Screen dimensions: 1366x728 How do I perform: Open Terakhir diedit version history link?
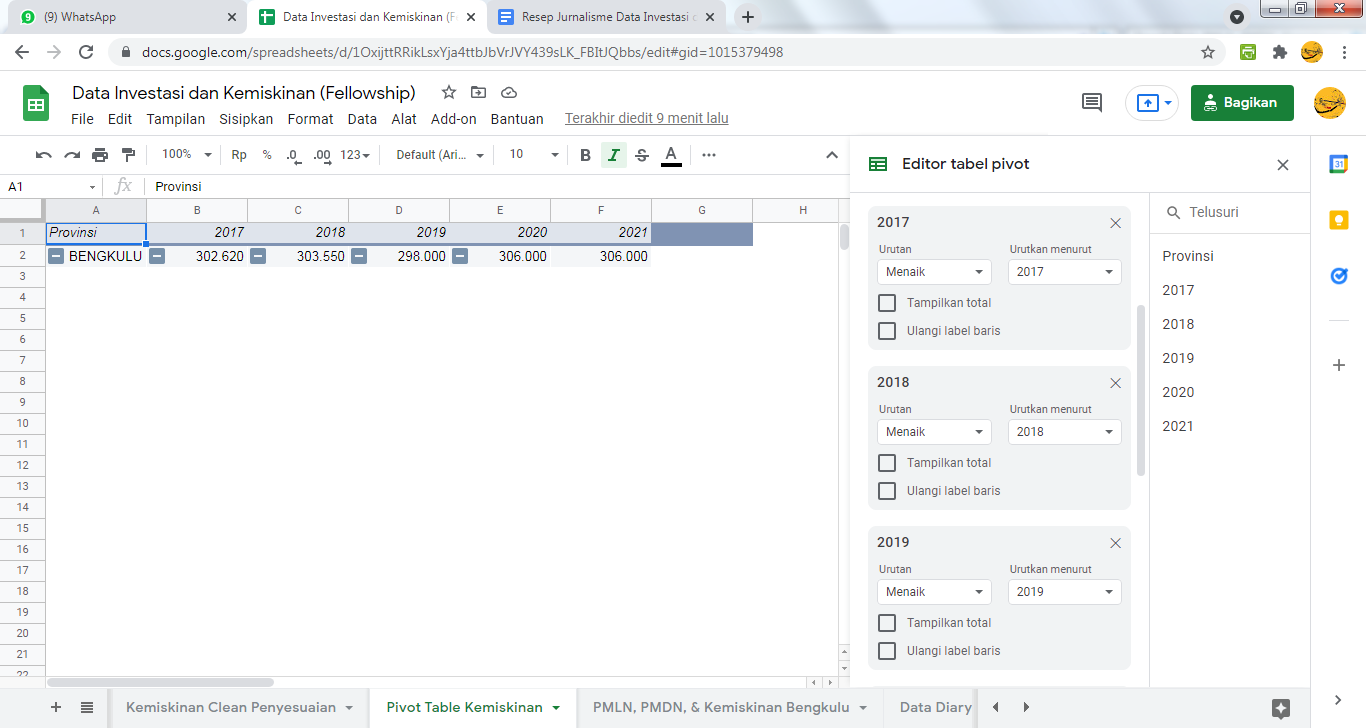[646, 119]
